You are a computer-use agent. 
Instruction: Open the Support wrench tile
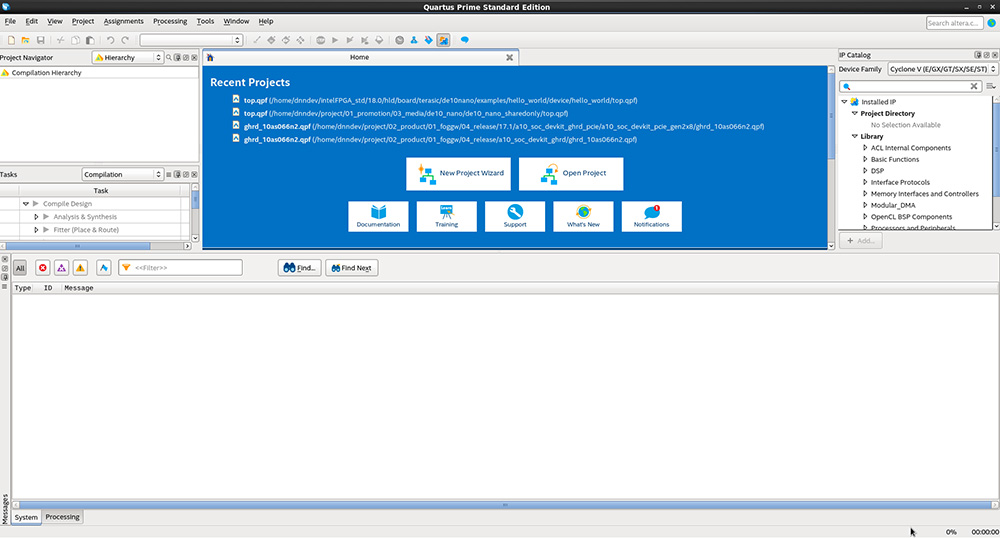(515, 217)
